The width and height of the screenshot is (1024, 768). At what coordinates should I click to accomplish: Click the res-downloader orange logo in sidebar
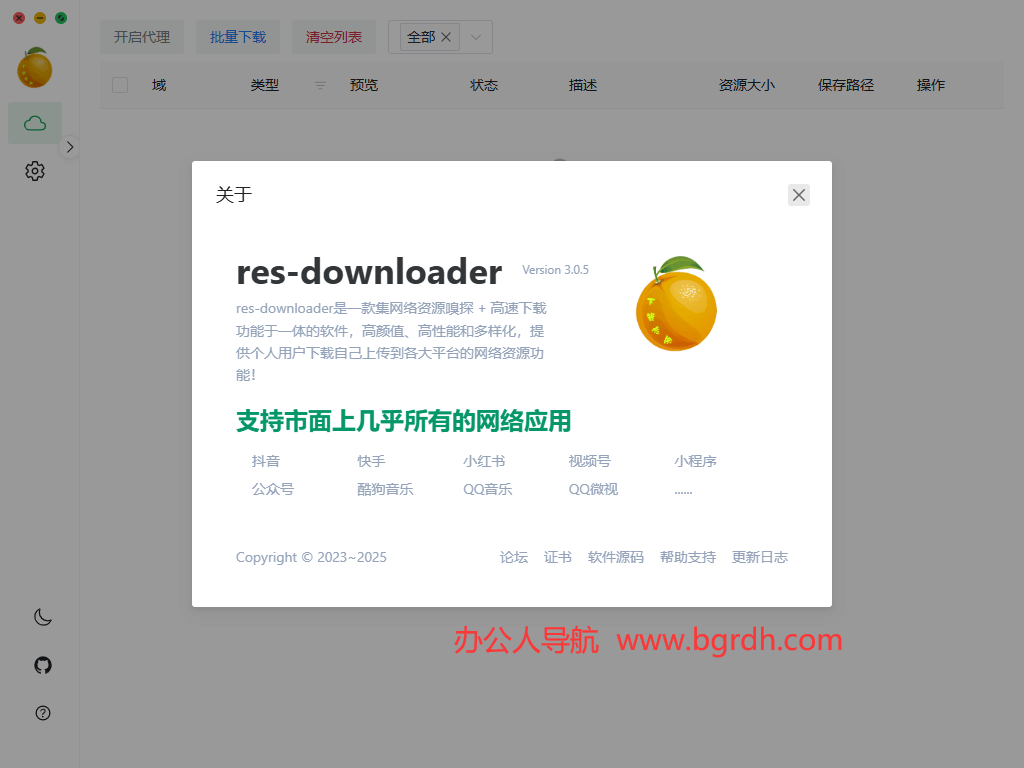(35, 67)
